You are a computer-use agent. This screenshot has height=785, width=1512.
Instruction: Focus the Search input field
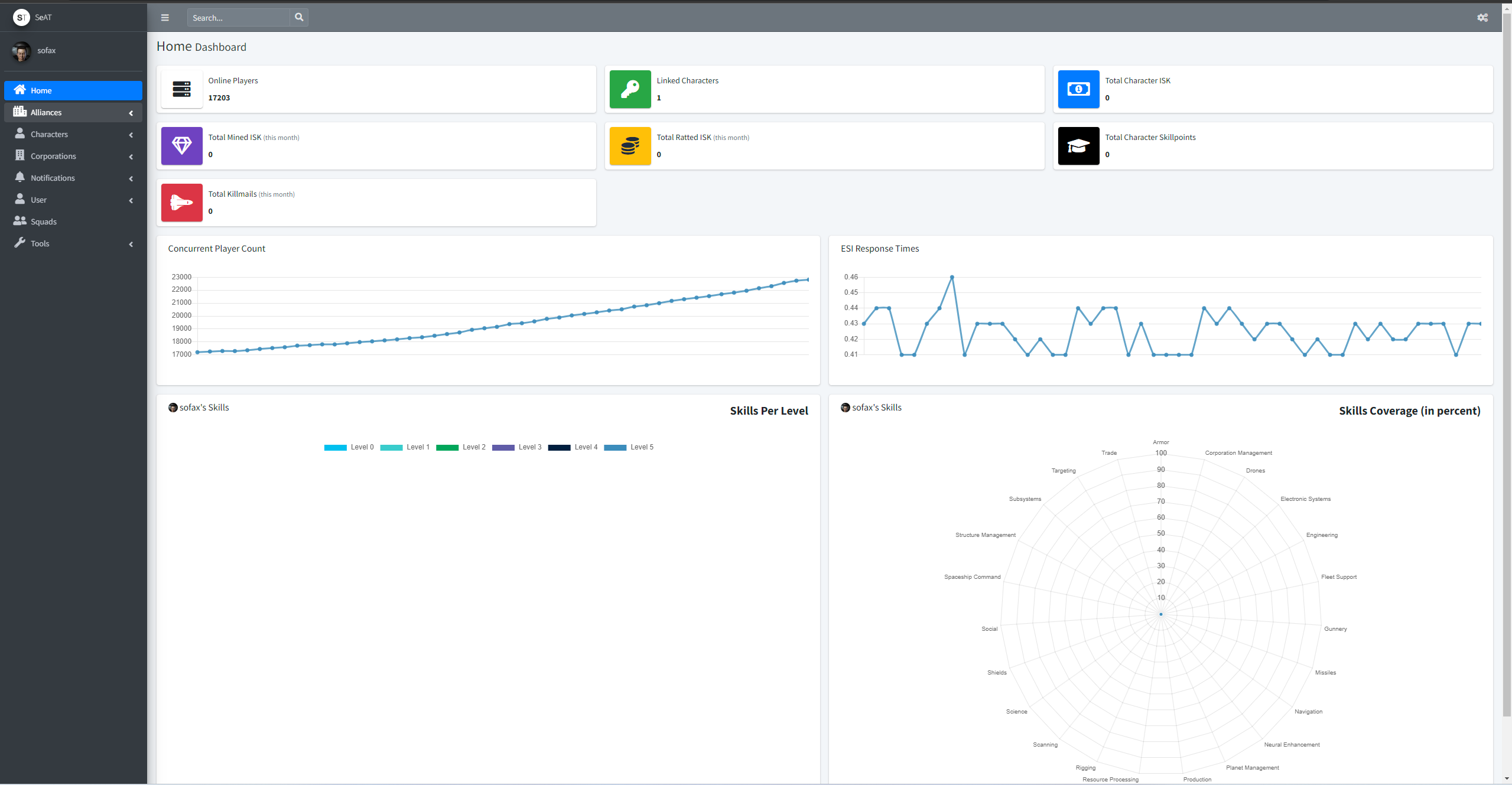239,18
